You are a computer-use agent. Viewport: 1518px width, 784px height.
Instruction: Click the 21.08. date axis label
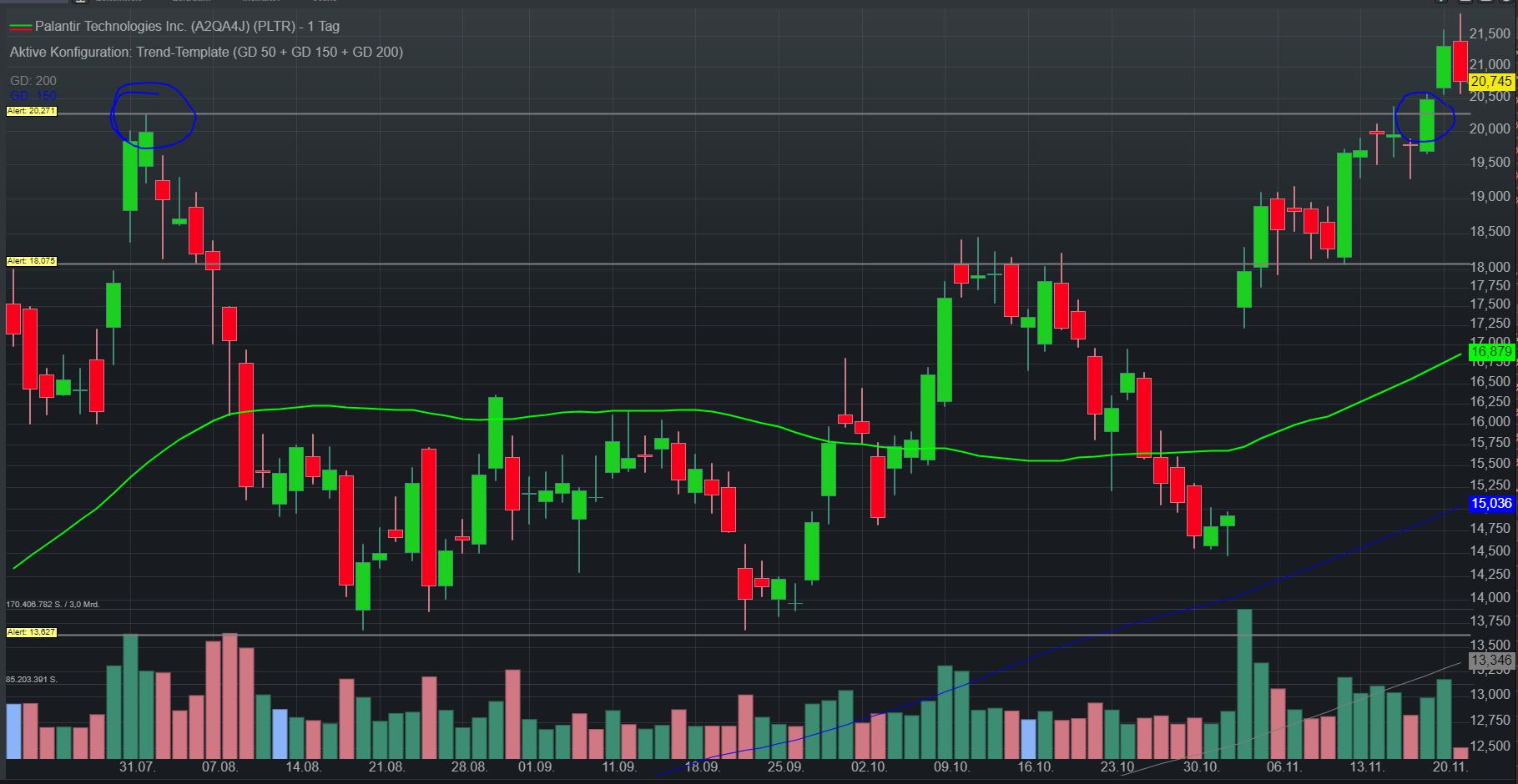pyautogui.click(x=386, y=767)
